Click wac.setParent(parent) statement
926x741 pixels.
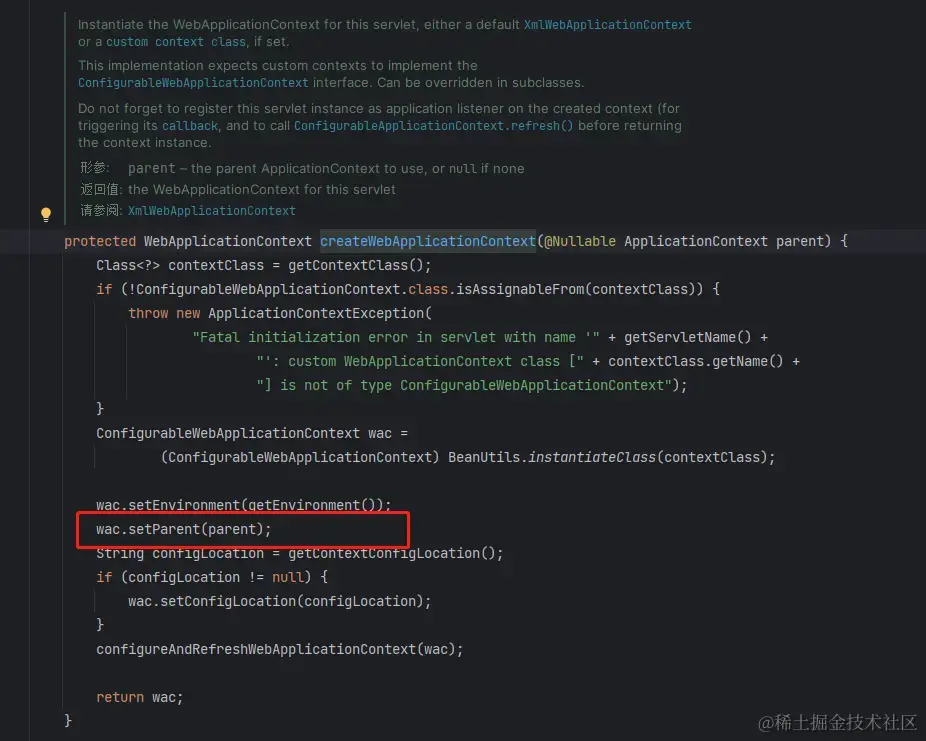[184, 530]
